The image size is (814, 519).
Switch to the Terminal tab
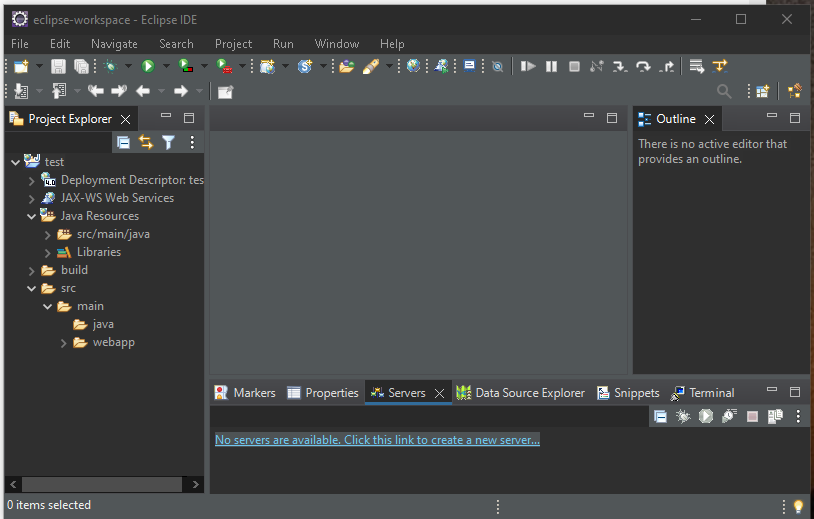(702, 393)
